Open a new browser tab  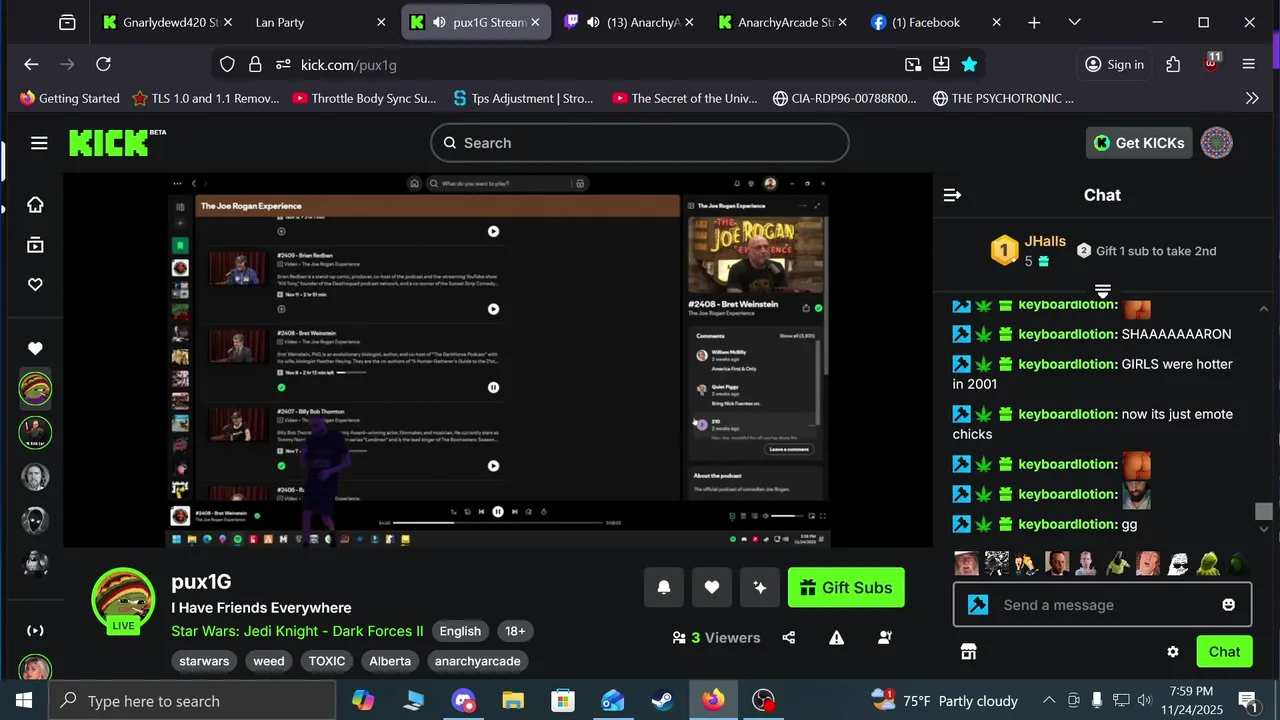point(1034,22)
